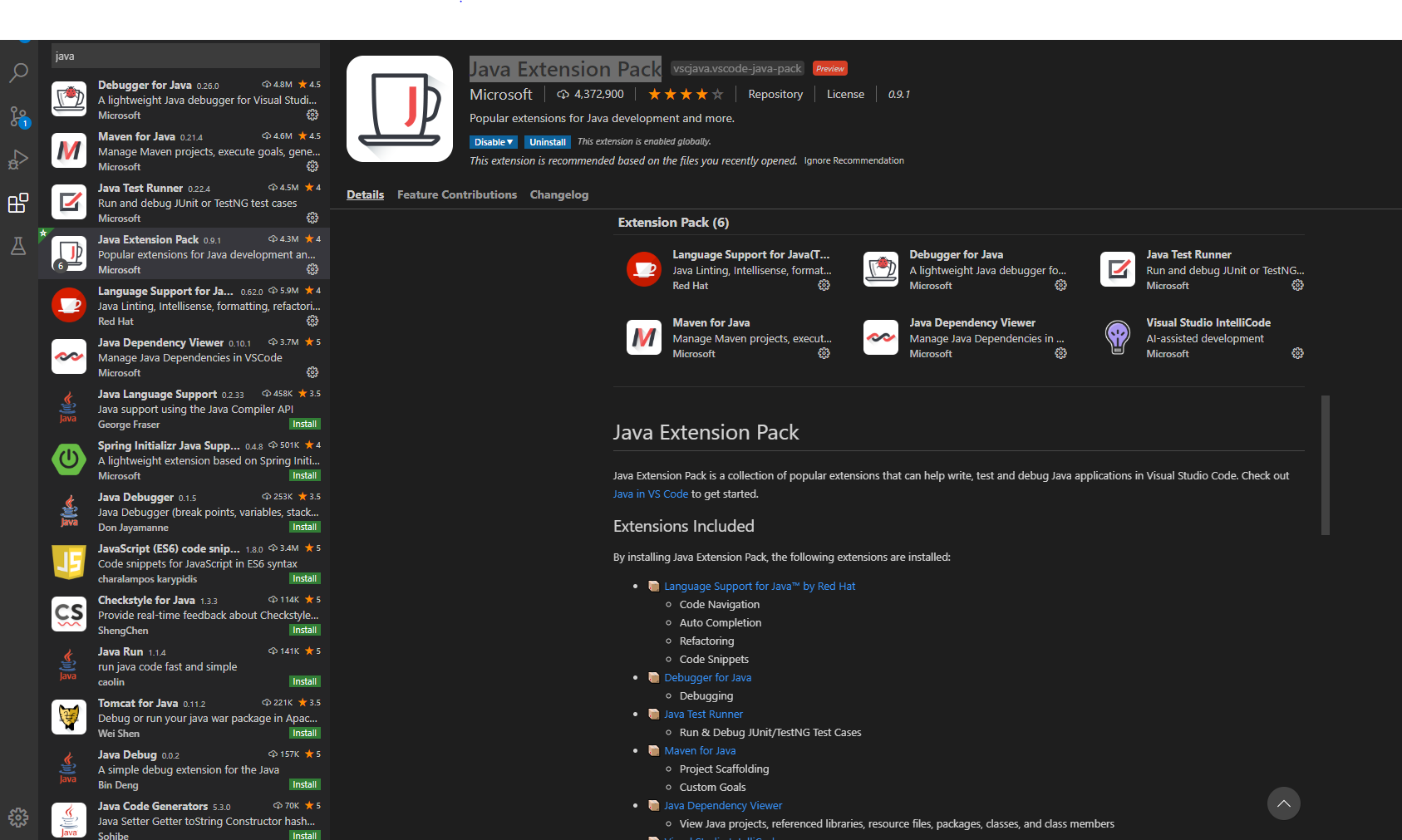Image resolution: width=1402 pixels, height=840 pixels.
Task: Click the Uninstall button
Action: pyautogui.click(x=548, y=142)
